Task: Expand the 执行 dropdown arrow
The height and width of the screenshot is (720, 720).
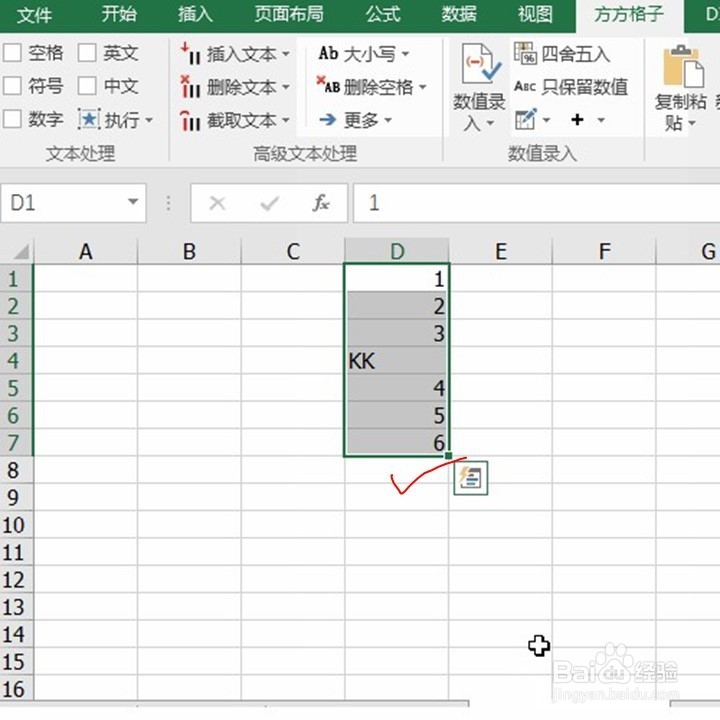Action: tap(149, 120)
